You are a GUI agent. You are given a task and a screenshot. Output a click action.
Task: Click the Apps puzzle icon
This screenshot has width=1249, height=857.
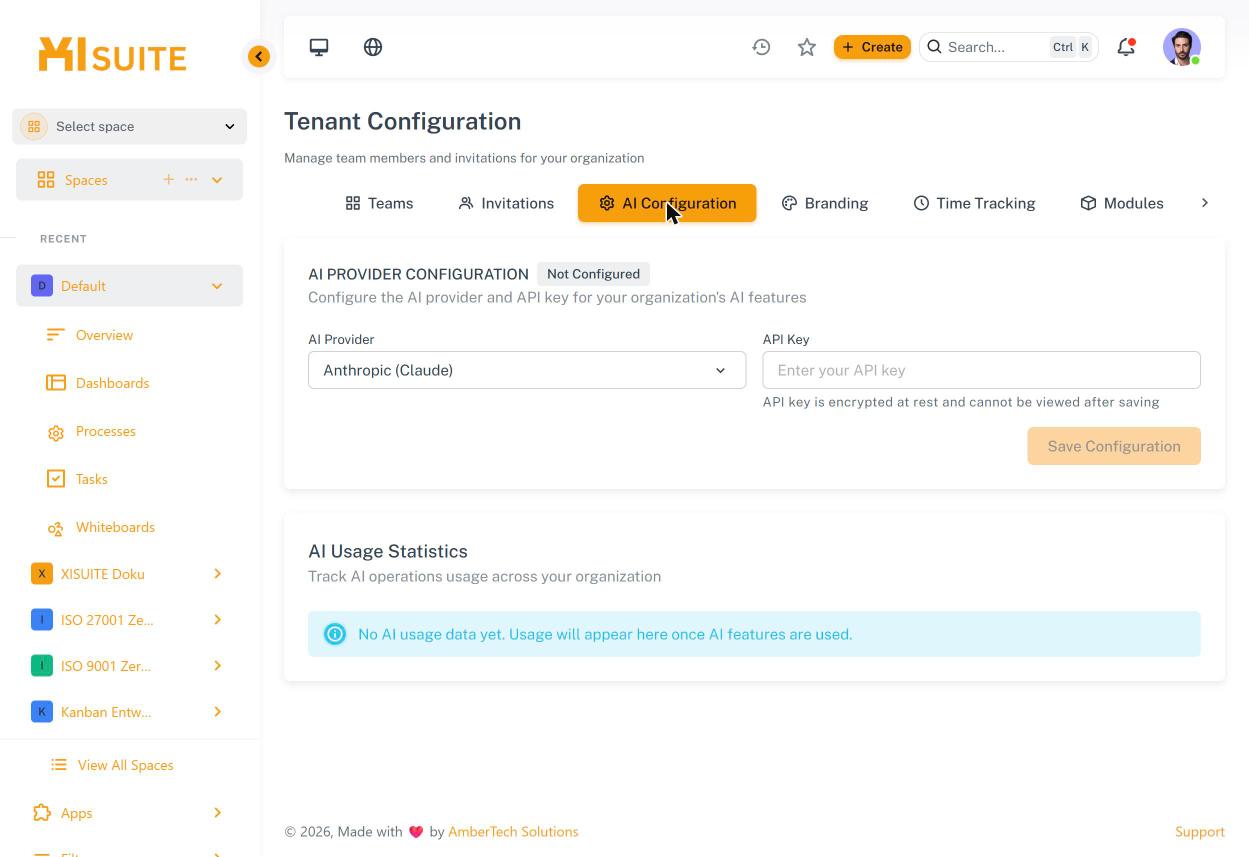click(x=42, y=813)
